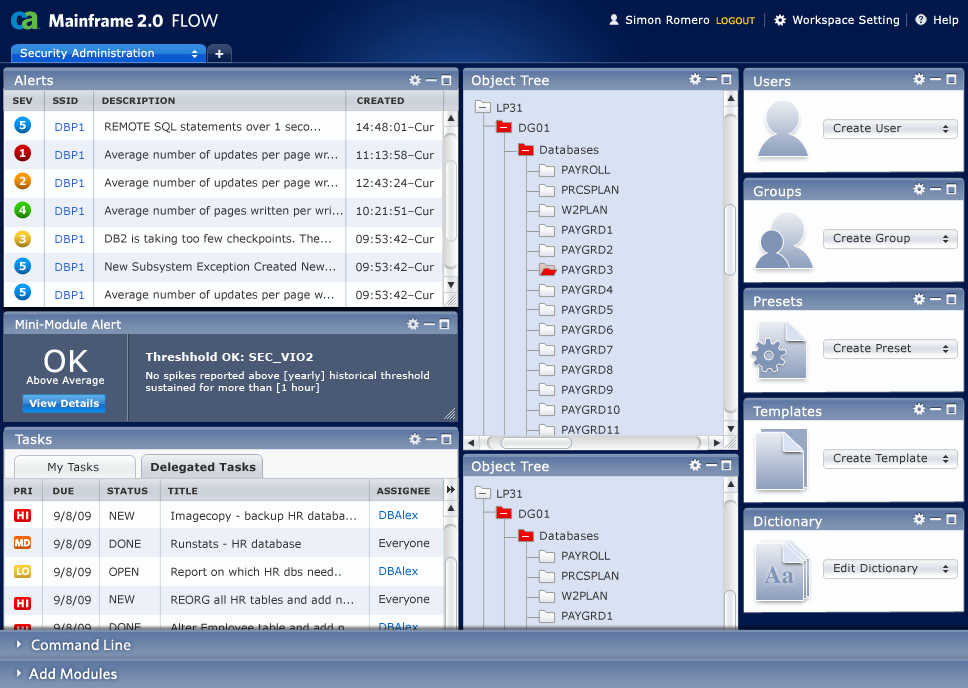Click the View Details button
The image size is (968, 688).
click(64, 403)
